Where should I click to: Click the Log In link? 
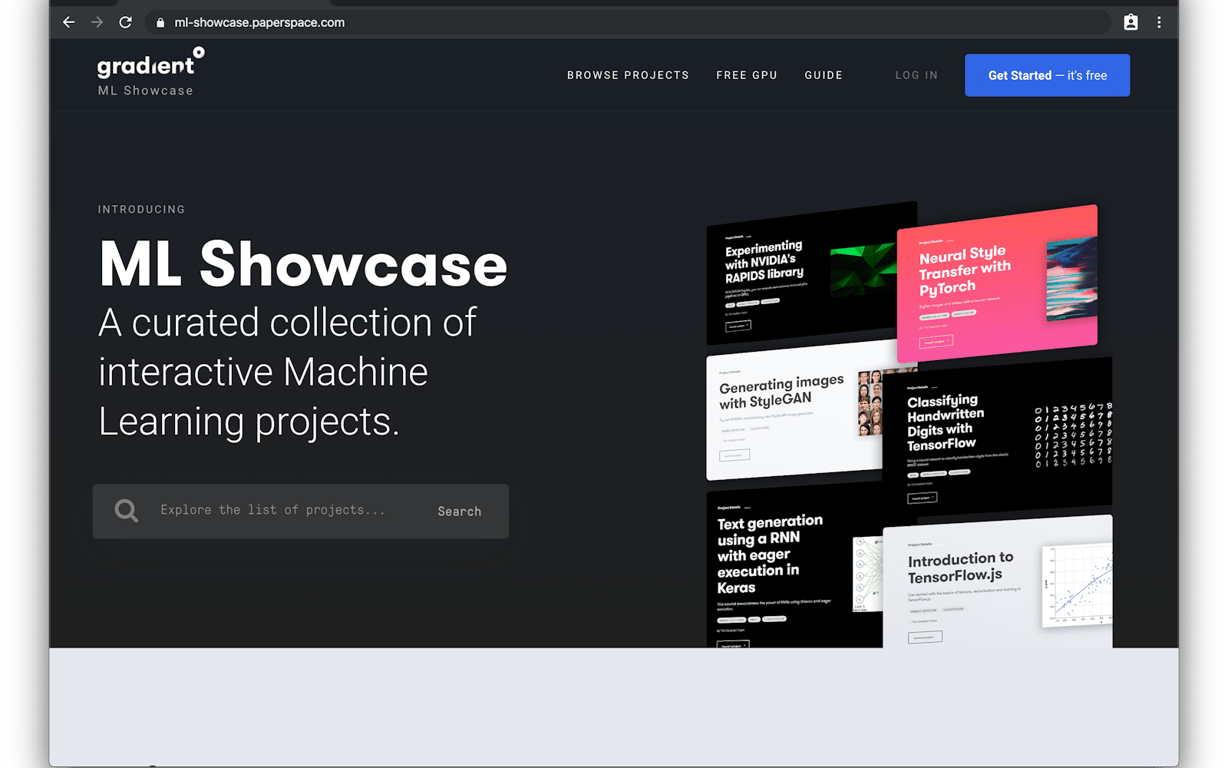[916, 75]
